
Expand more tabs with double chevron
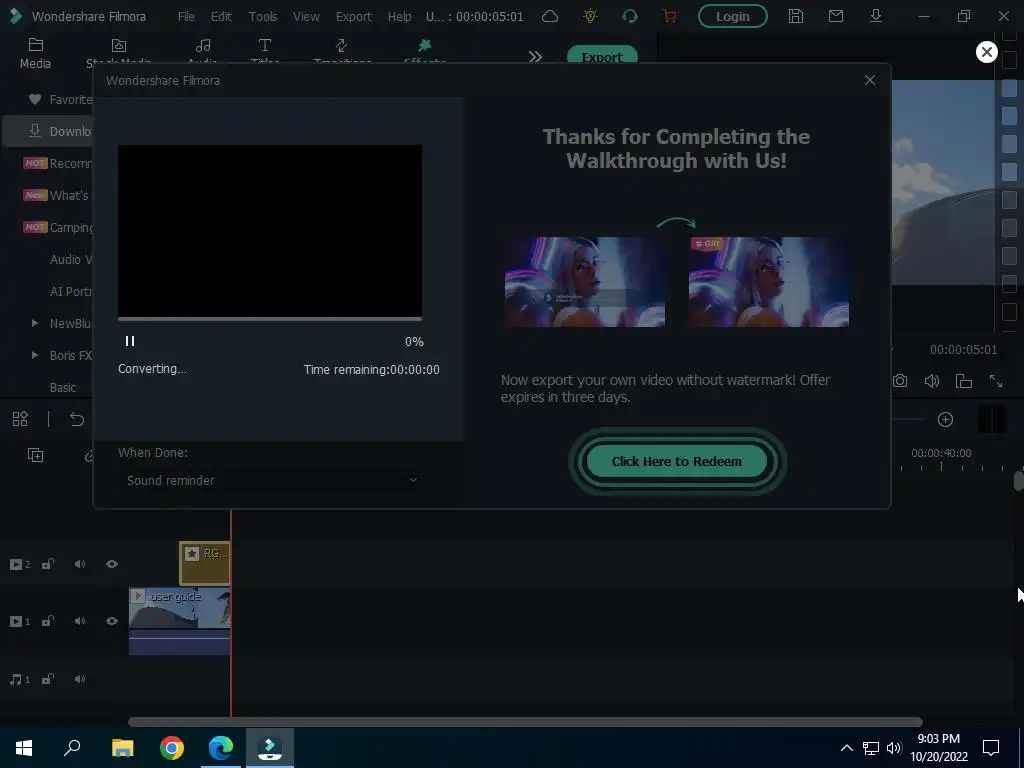click(535, 57)
